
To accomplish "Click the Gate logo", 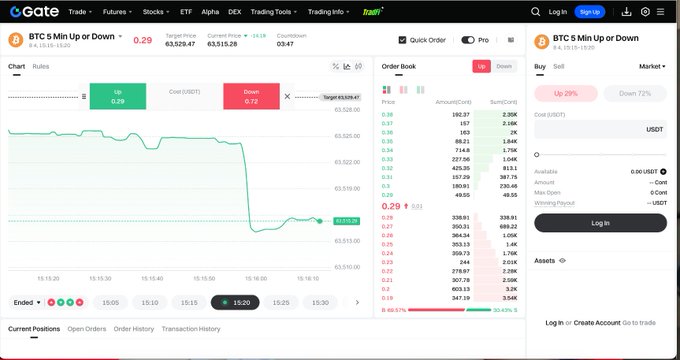I will 34,12.
